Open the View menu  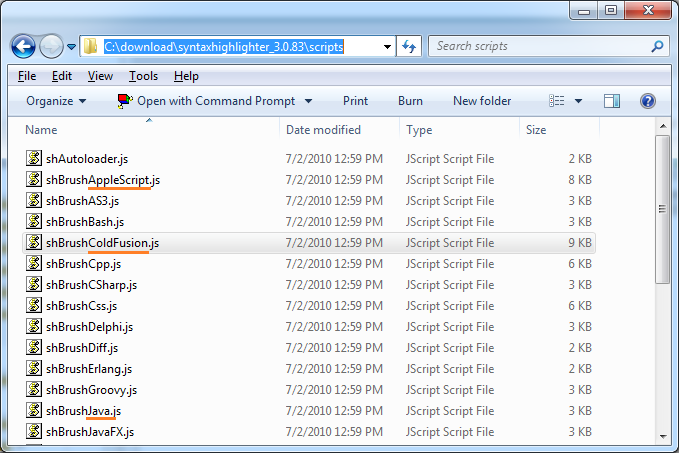click(x=100, y=76)
